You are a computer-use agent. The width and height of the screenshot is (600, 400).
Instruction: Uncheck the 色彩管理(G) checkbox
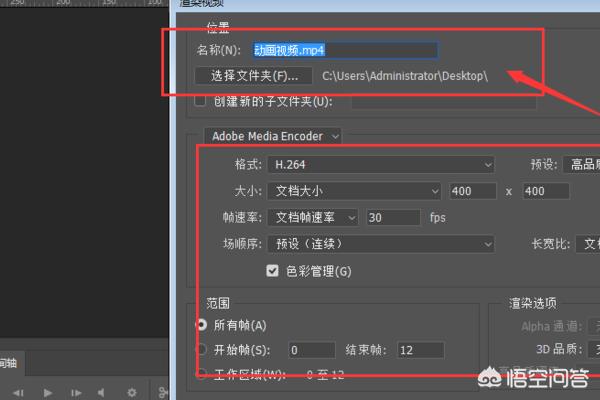click(x=272, y=270)
